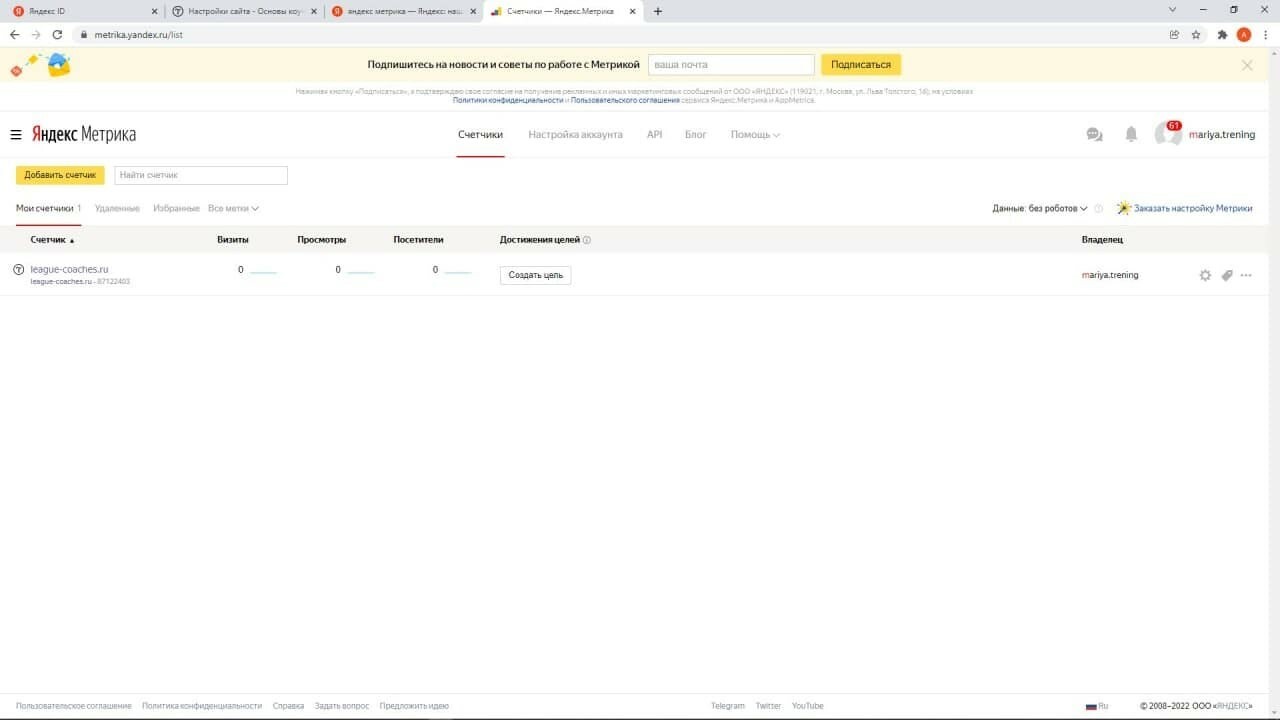Open Пользовательское соглашение footer link
This screenshot has height=720, width=1280.
73,706
